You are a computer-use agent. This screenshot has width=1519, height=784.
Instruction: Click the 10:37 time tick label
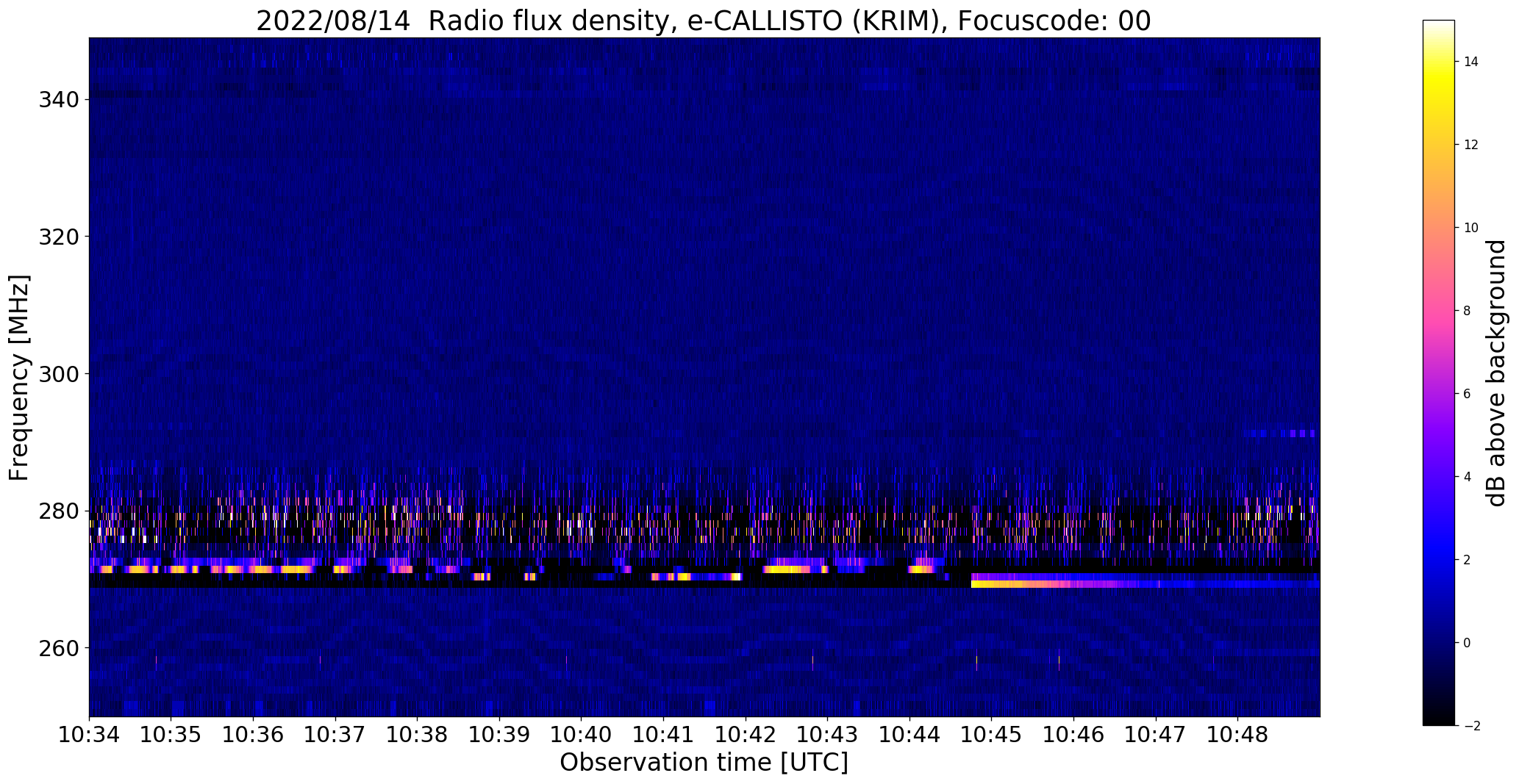click(335, 735)
